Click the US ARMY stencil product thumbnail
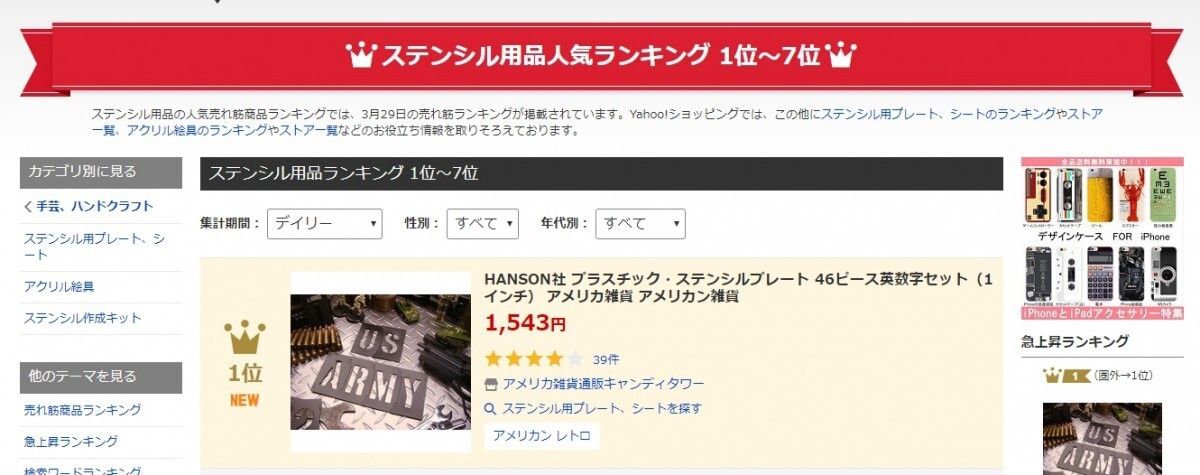 point(380,362)
